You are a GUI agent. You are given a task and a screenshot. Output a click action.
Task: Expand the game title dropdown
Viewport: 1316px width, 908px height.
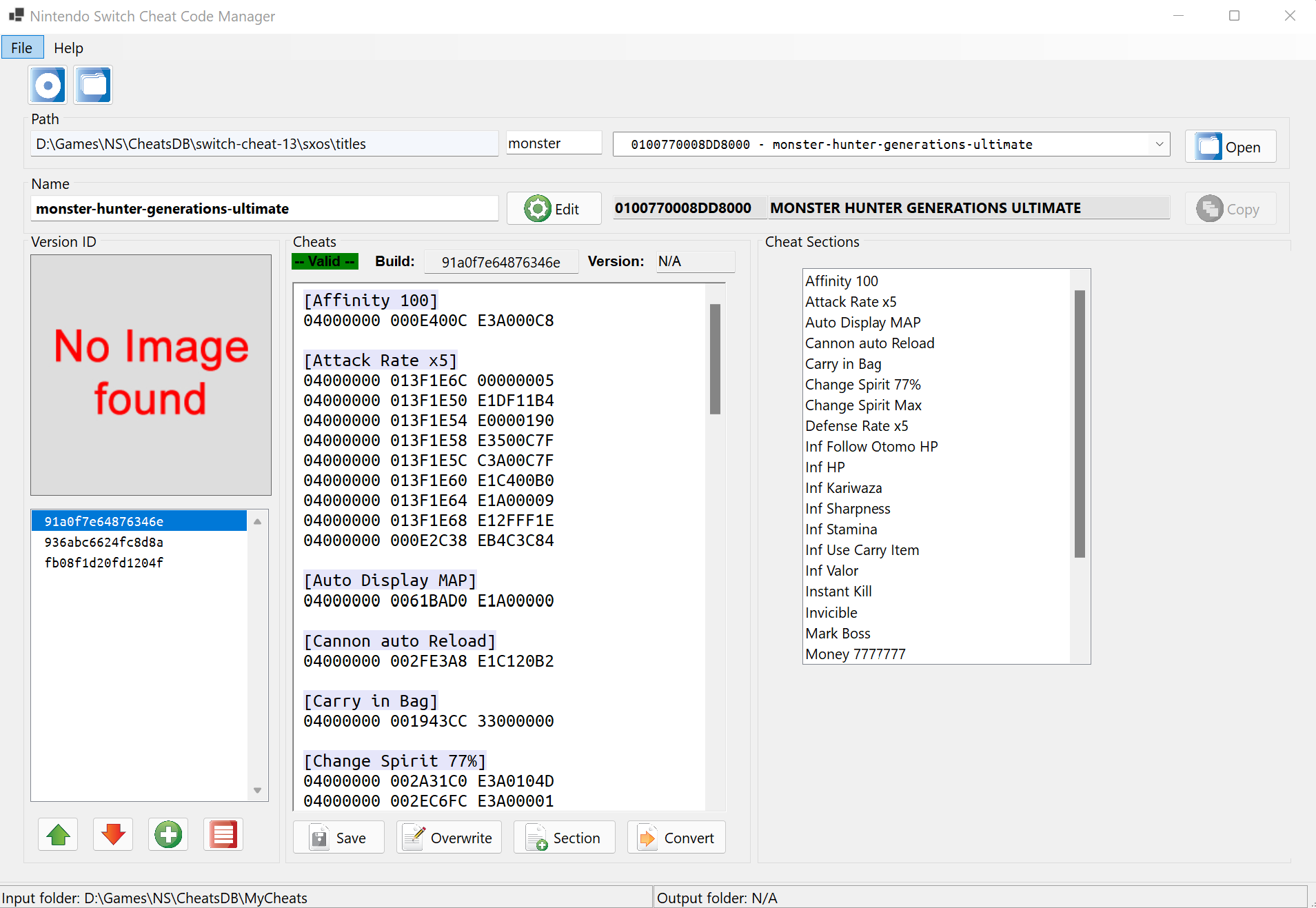1159,144
